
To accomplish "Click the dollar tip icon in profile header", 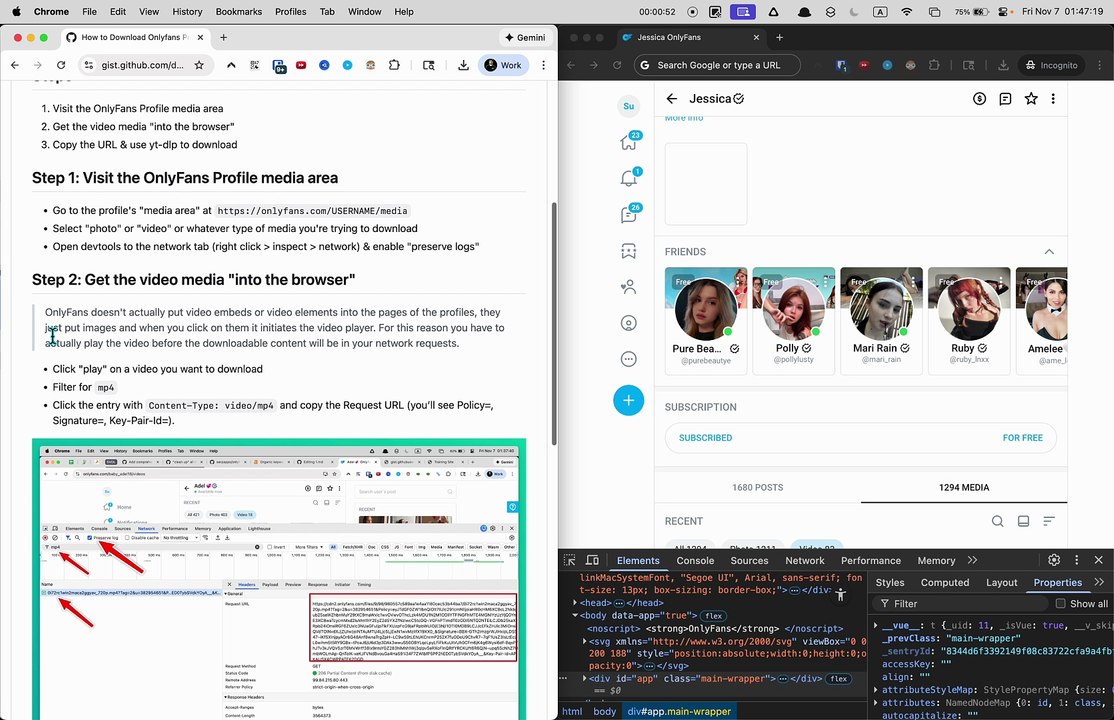I will coord(979,99).
